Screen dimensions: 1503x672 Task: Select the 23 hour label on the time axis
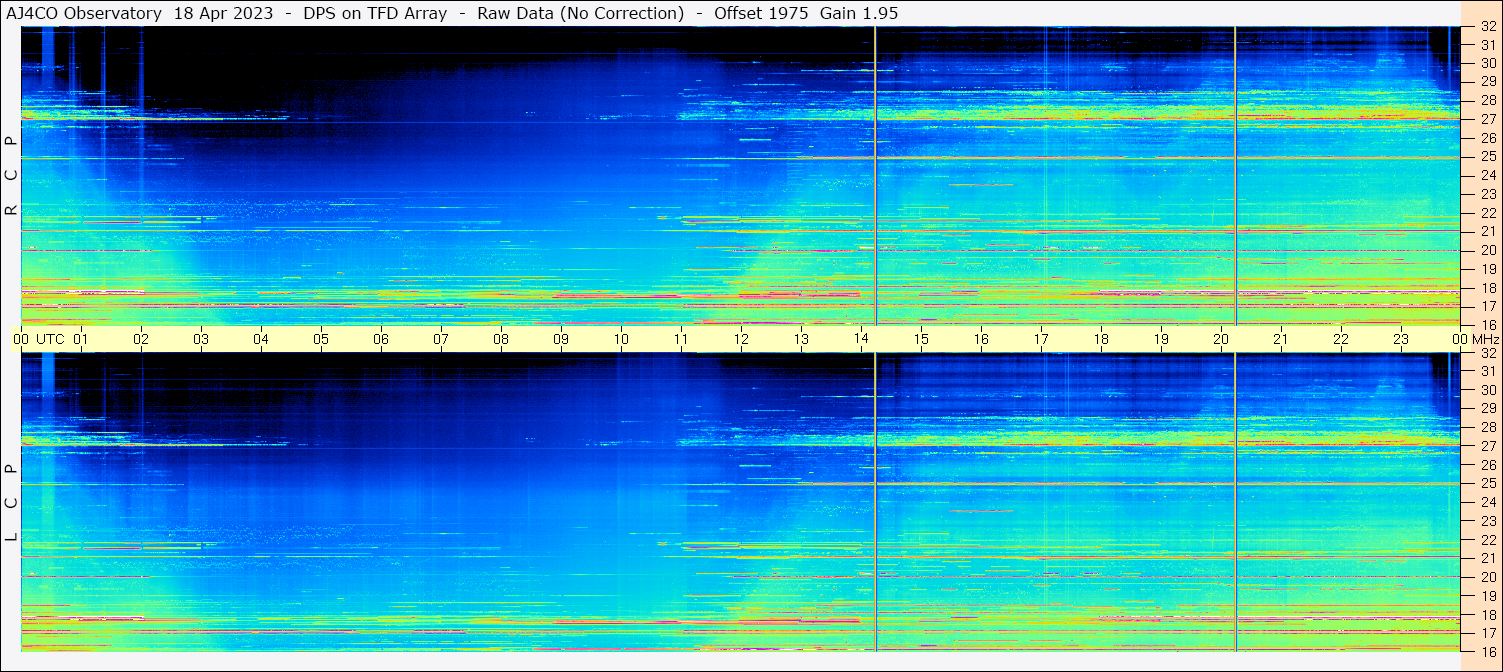tap(1401, 339)
